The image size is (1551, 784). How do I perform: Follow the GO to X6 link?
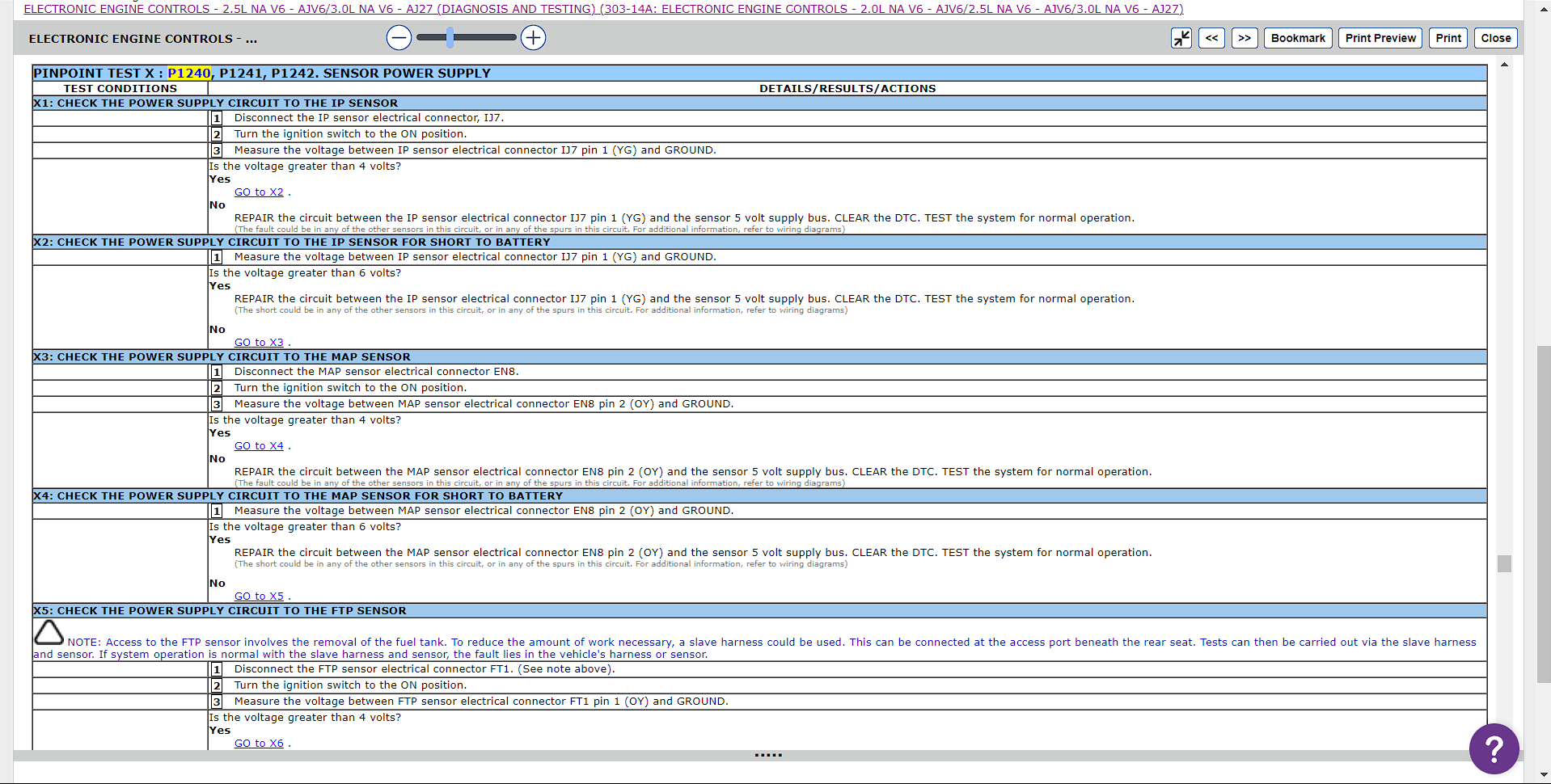click(259, 744)
